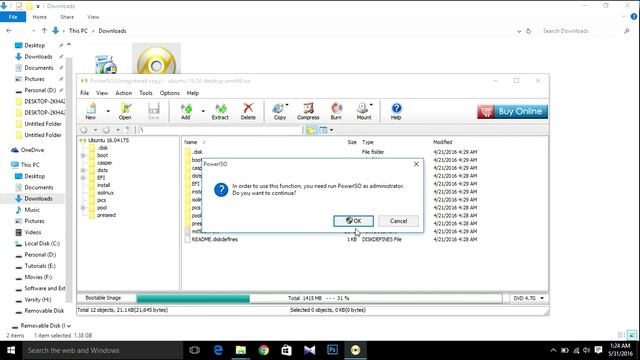Click the New toolbar icon in PowerISO
This screenshot has width=640, height=360.
point(91,111)
